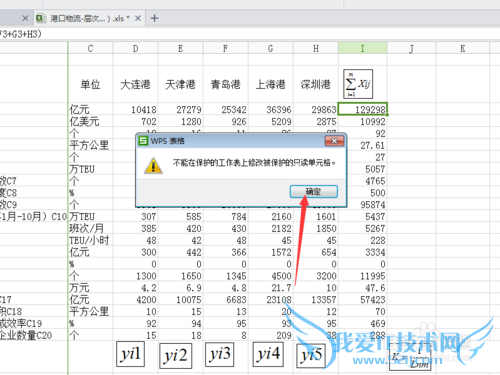Select cell containing 10418
This screenshot has height=375, width=500.
(135, 109)
